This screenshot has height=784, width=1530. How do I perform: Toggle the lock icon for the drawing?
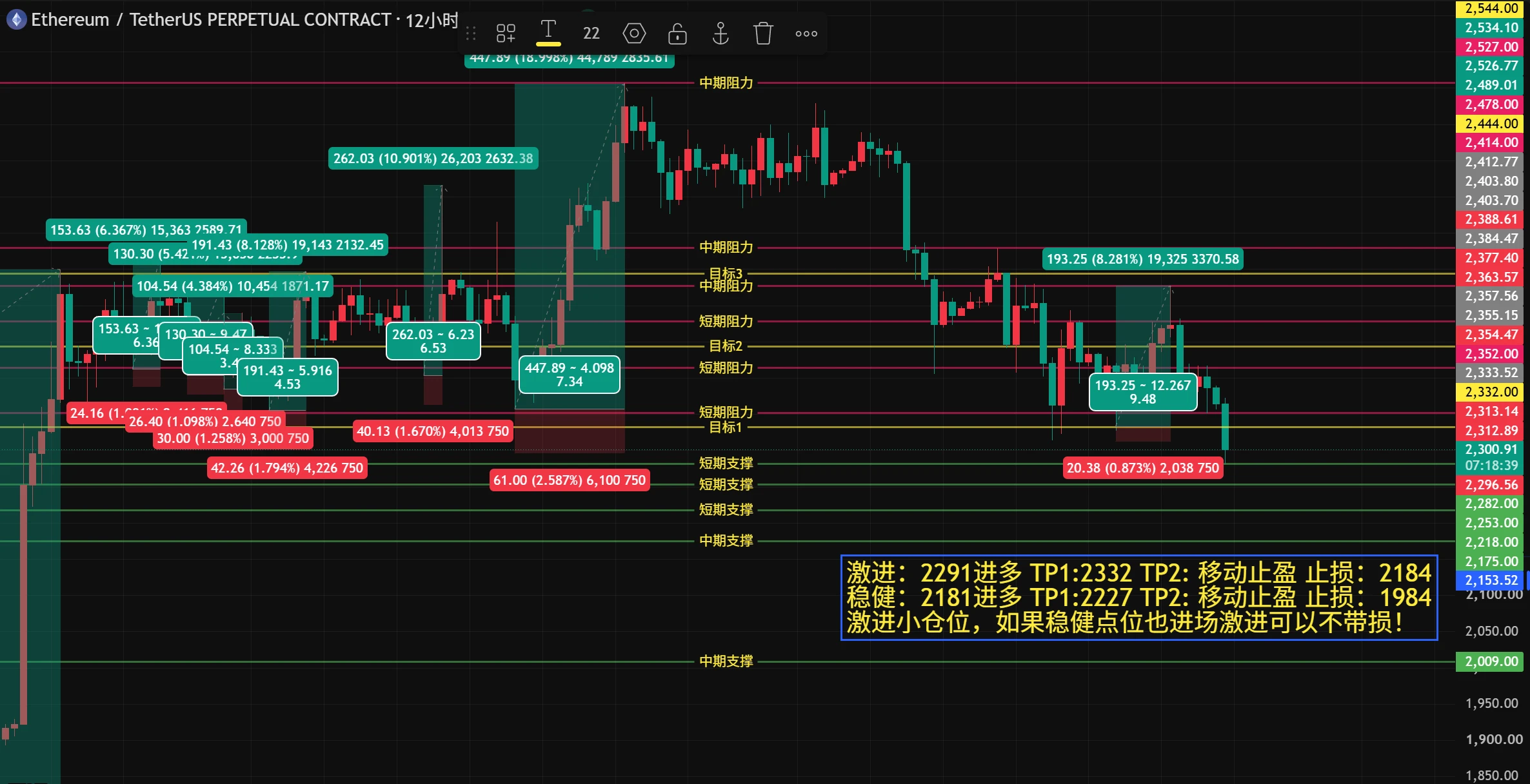(677, 34)
